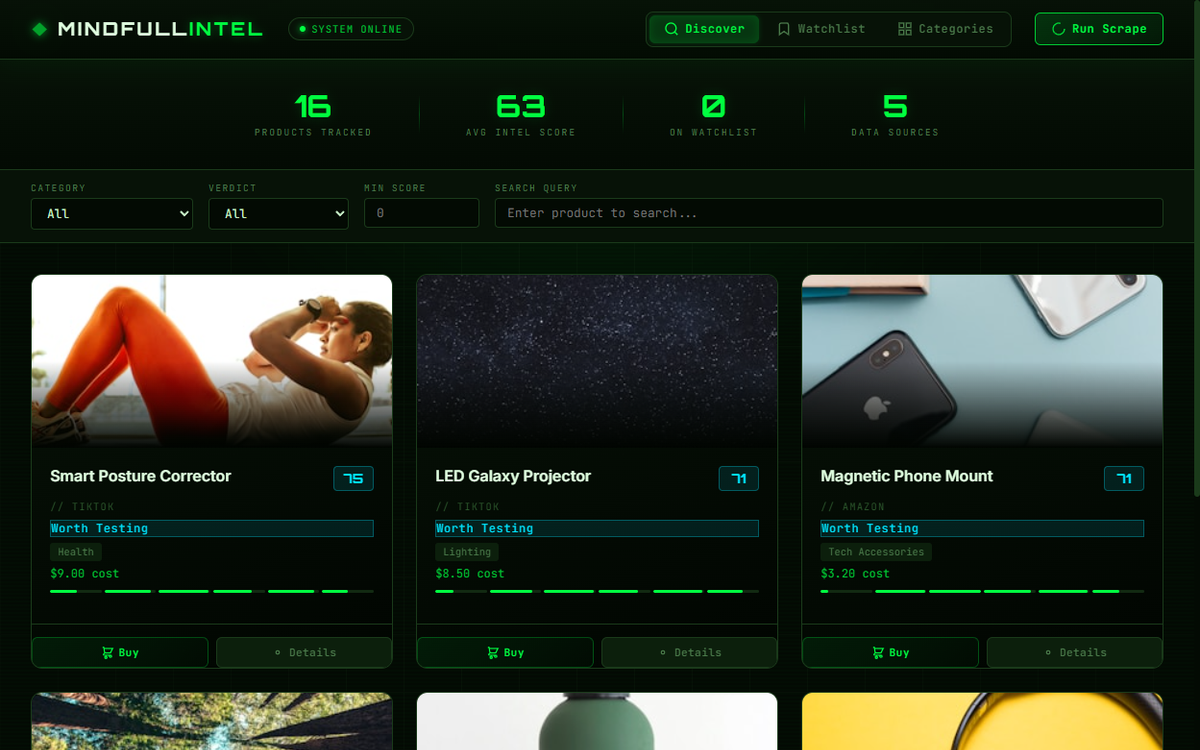Select the Lighting category tag

click(x=467, y=552)
